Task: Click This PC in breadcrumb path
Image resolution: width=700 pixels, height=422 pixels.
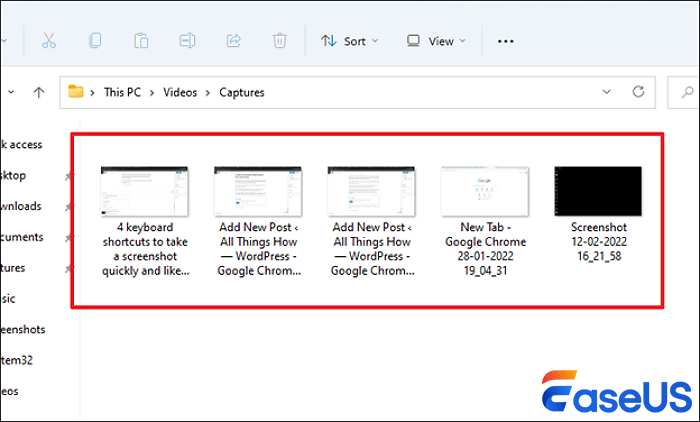Action: pyautogui.click(x=125, y=92)
